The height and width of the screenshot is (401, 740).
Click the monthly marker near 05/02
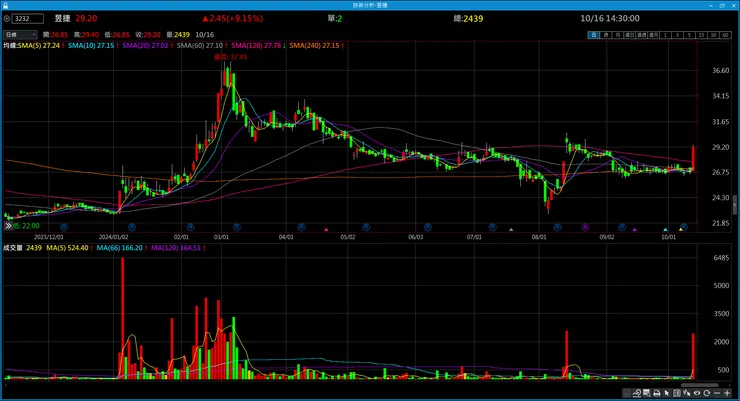[366, 227]
